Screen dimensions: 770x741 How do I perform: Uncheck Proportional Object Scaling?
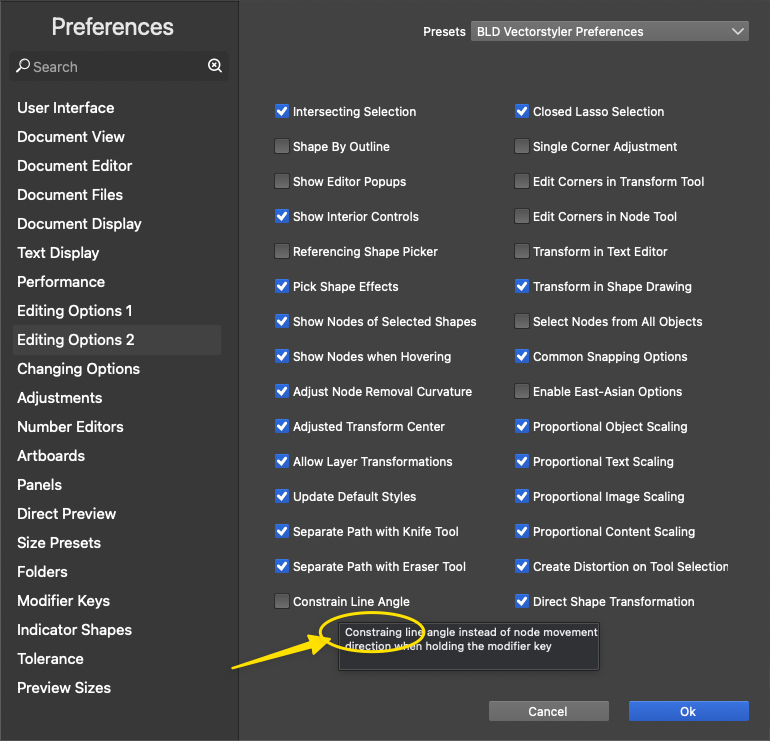(x=522, y=427)
